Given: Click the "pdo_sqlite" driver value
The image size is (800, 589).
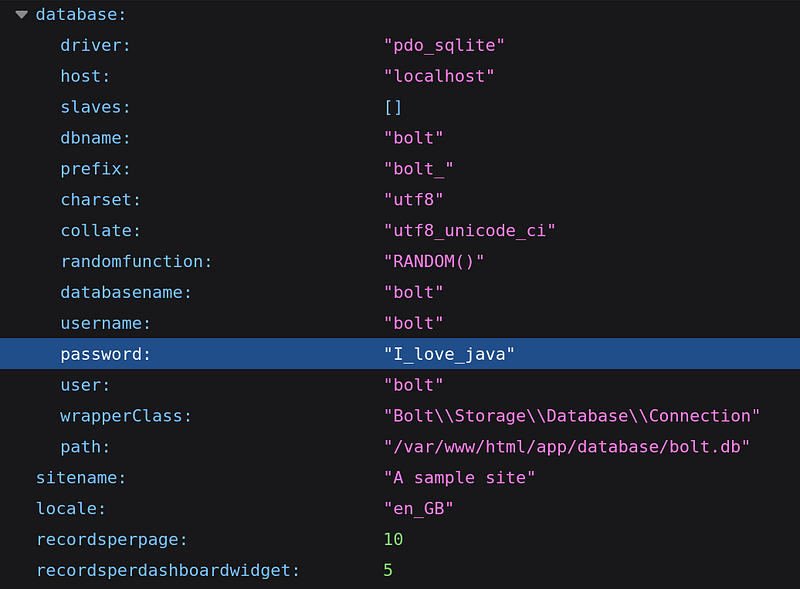Looking at the screenshot, I should (444, 46).
